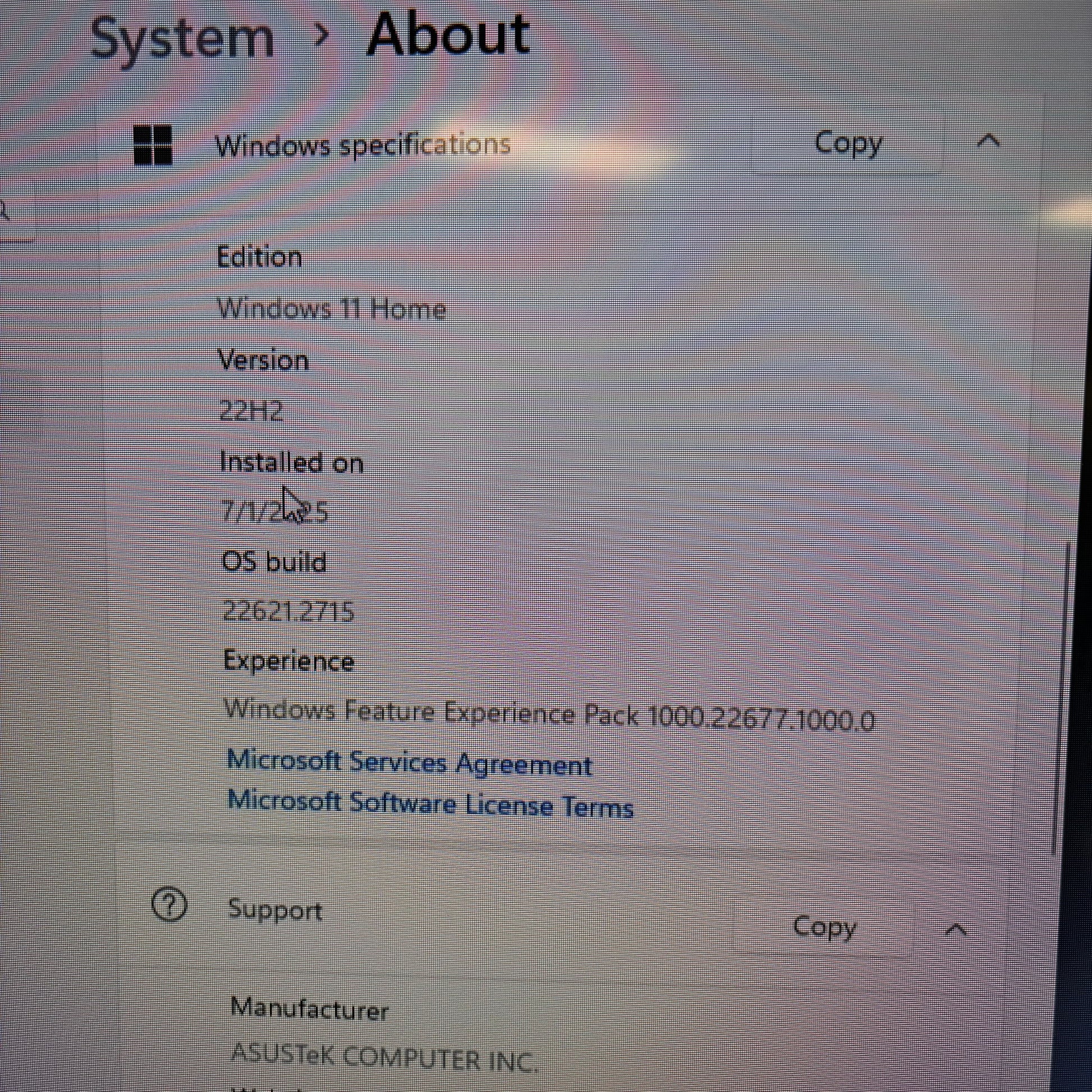Click the Support header label

tap(275, 910)
